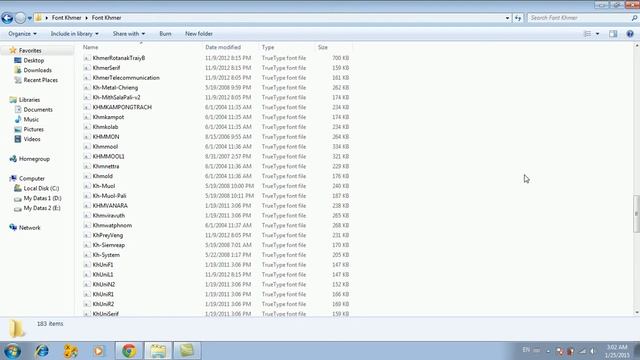640x360 pixels.
Task: Open Google Chrome from the taskbar
Action: (129, 351)
